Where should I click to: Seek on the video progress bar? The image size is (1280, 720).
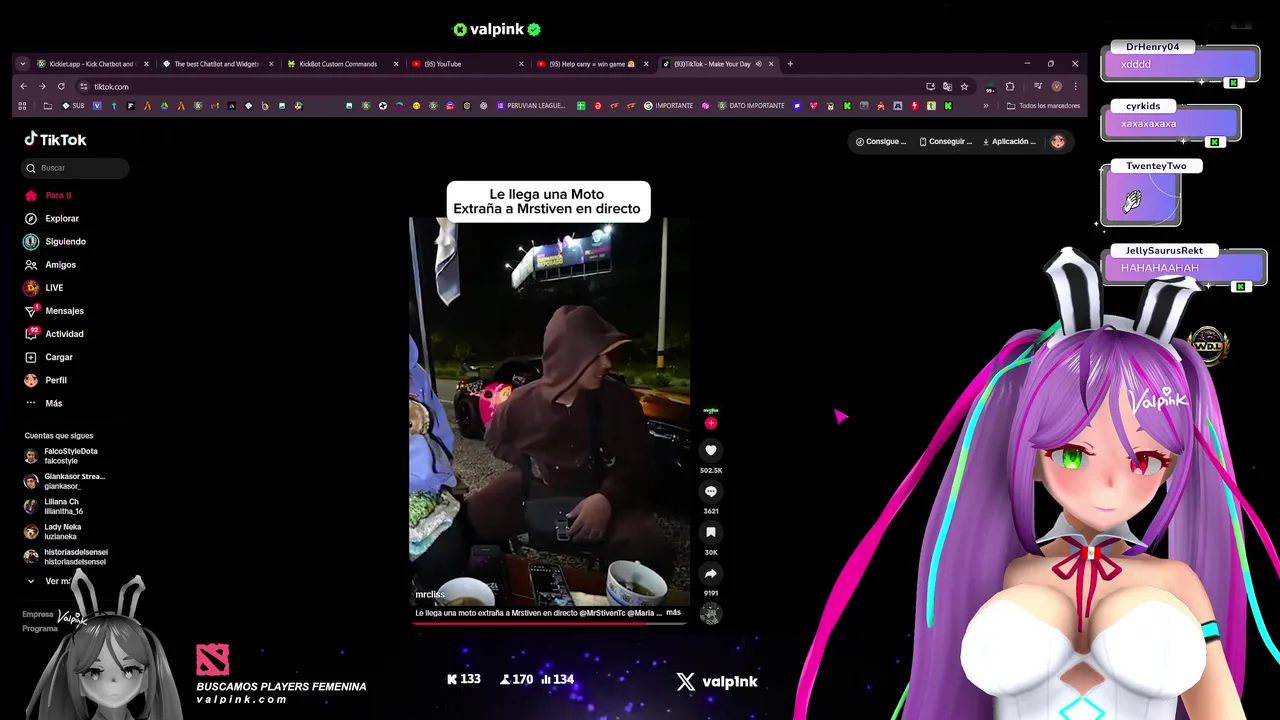point(549,622)
